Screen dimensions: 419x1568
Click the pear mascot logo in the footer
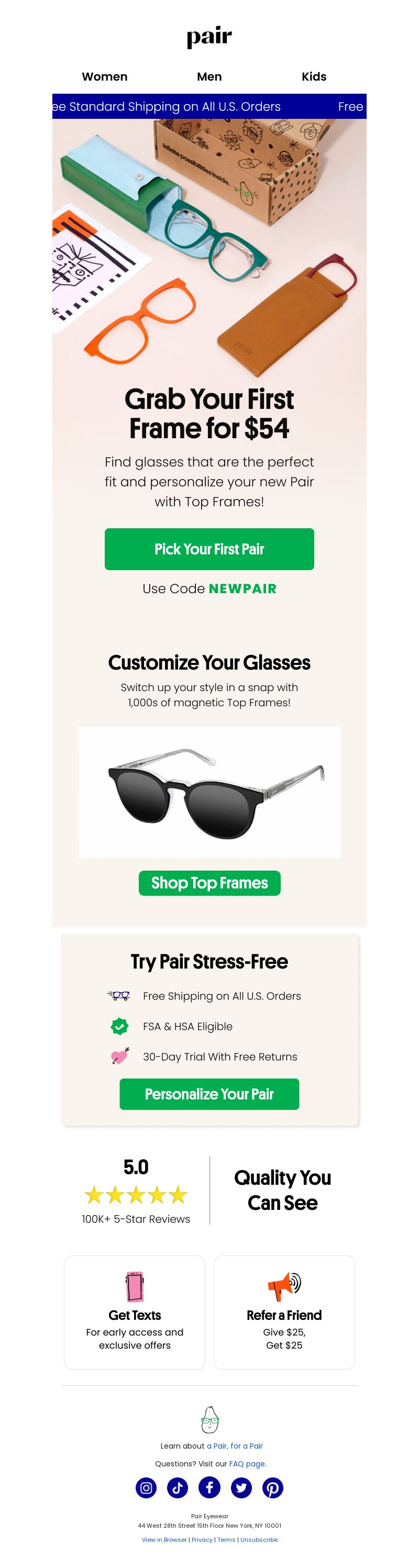[x=210, y=1419]
